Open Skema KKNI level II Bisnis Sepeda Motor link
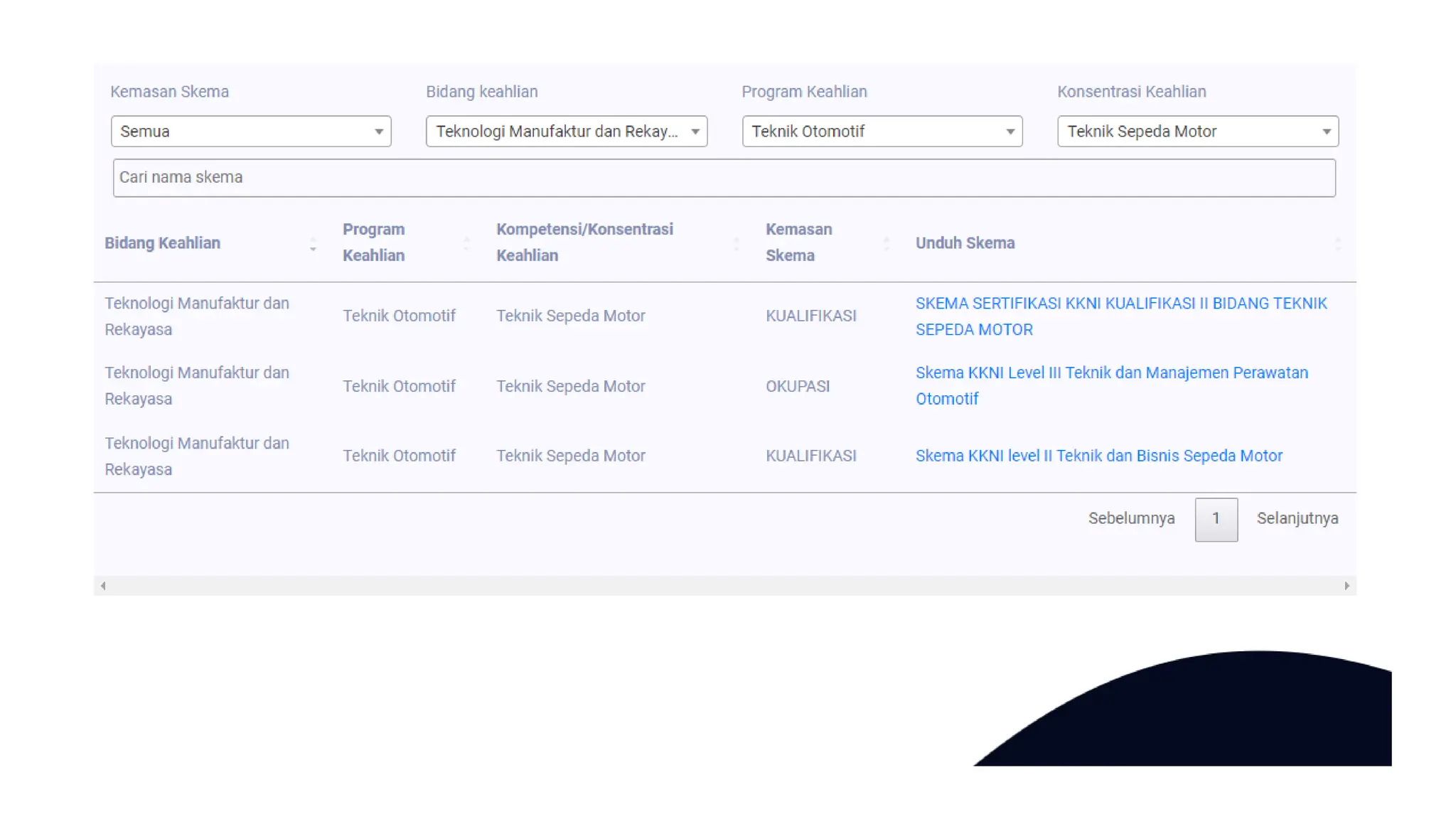This screenshot has width=1456, height=819. [x=1098, y=456]
